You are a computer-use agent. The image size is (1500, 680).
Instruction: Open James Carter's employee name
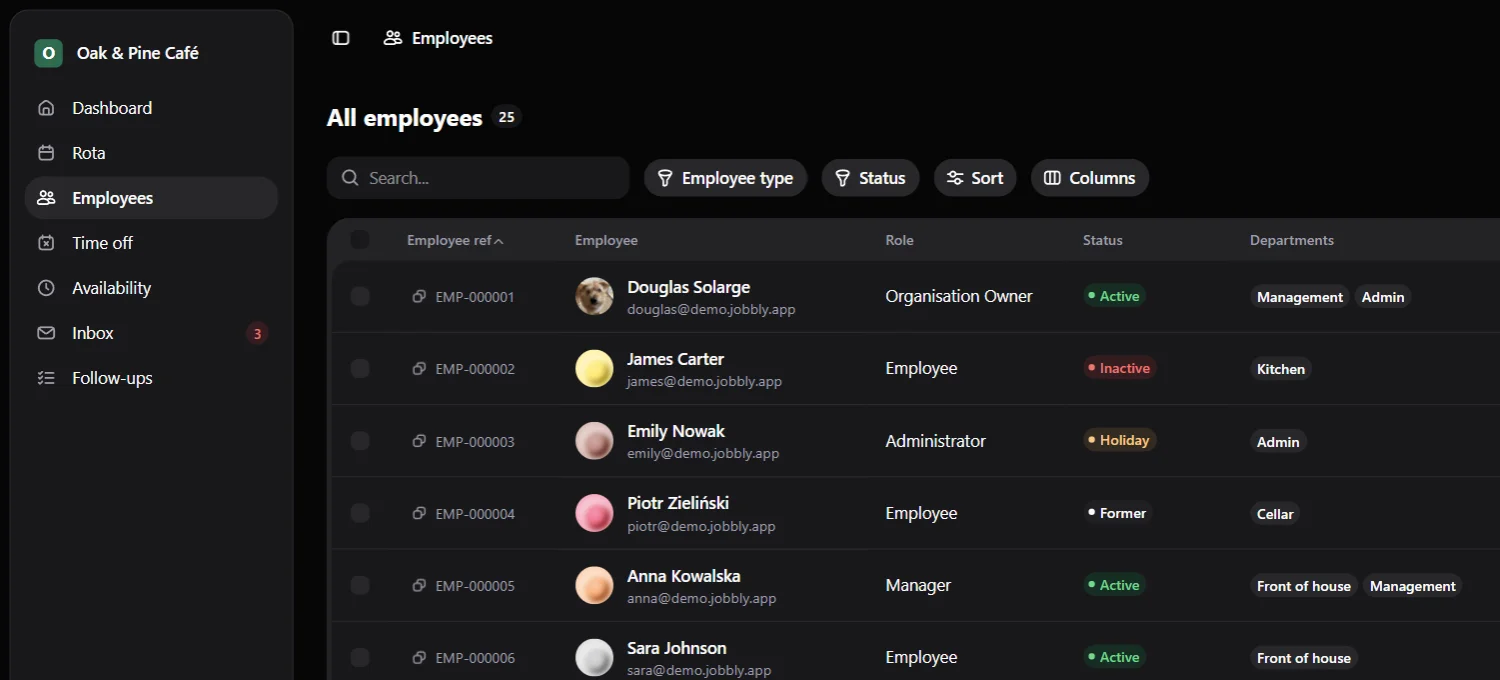(675, 359)
